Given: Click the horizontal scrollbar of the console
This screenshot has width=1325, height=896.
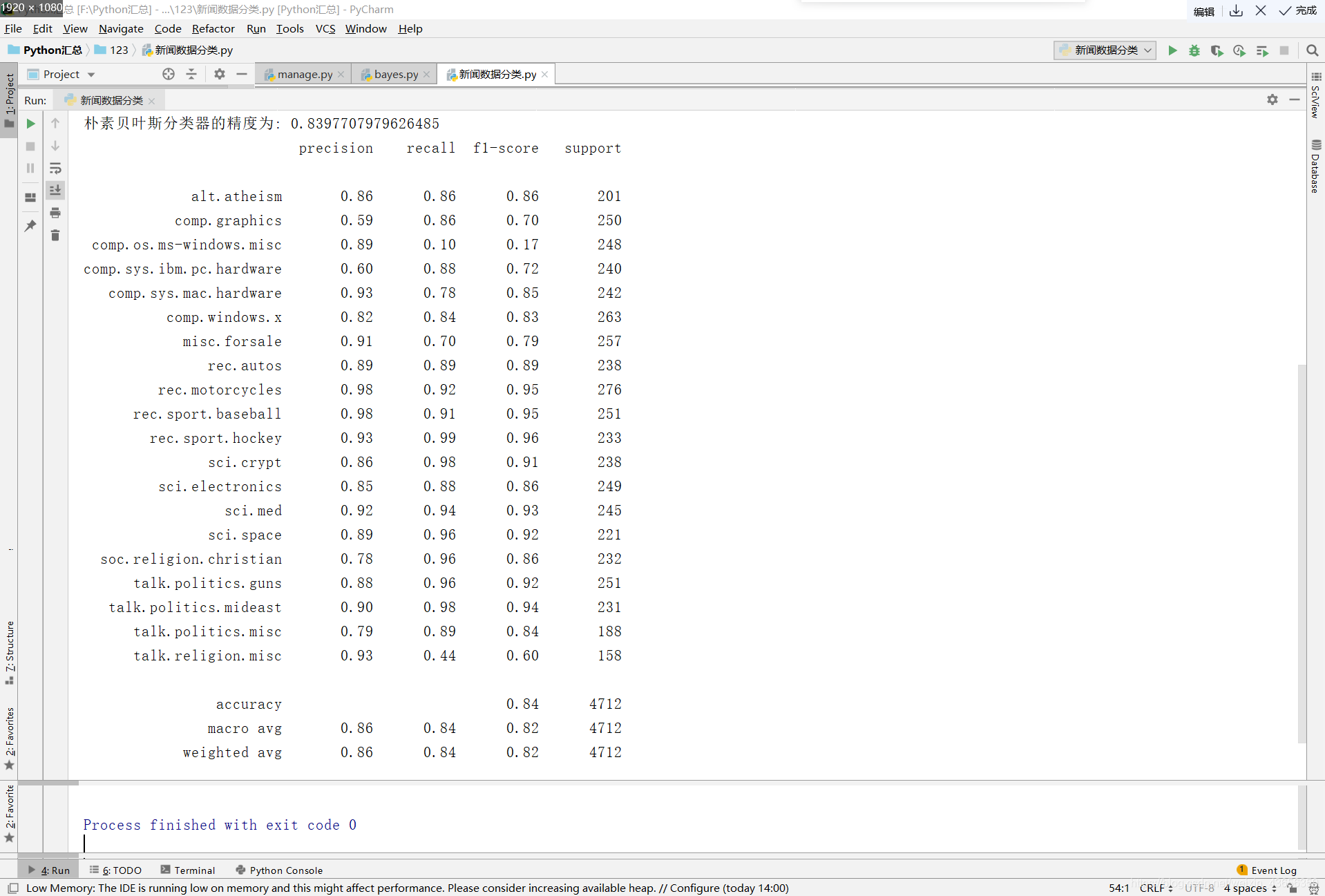Looking at the screenshot, I should pyautogui.click(x=48, y=783).
